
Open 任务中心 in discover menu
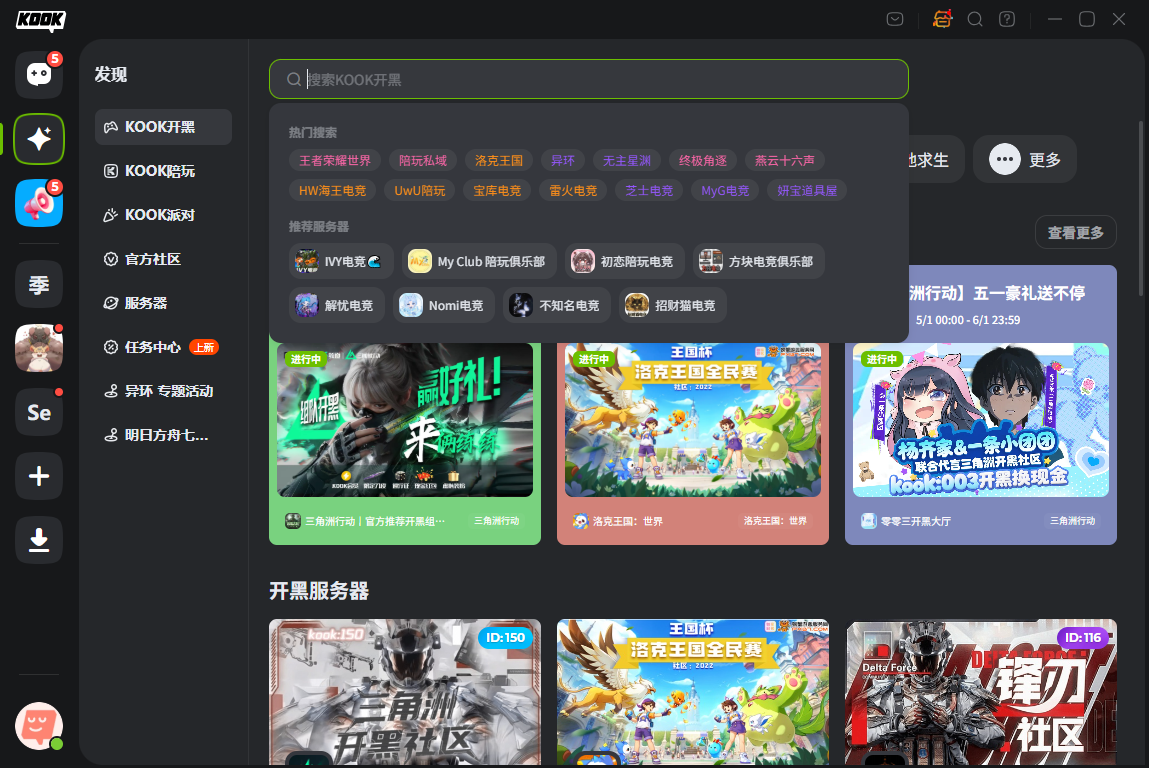(x=163, y=347)
